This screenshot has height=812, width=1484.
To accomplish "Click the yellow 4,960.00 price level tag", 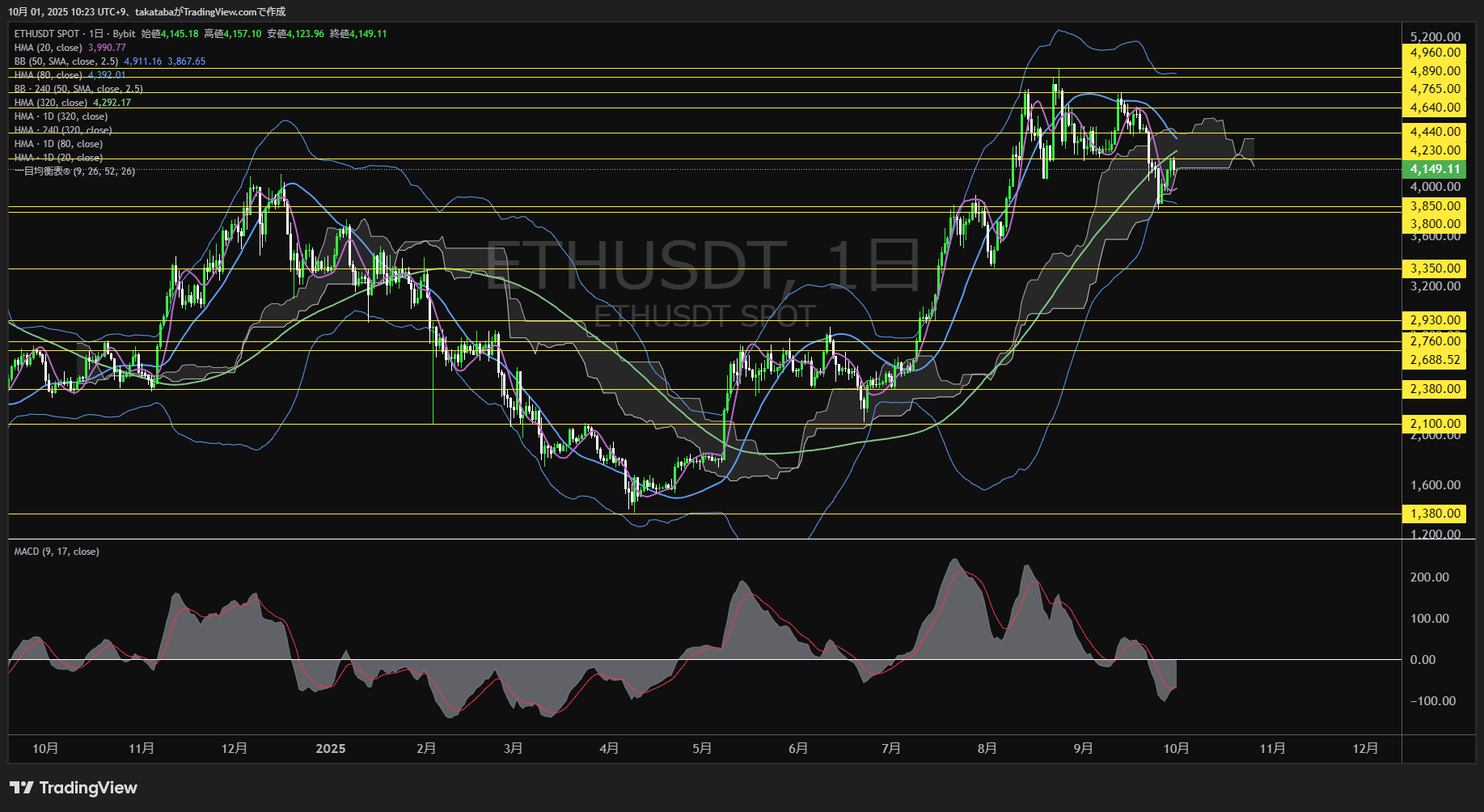I will point(1435,53).
